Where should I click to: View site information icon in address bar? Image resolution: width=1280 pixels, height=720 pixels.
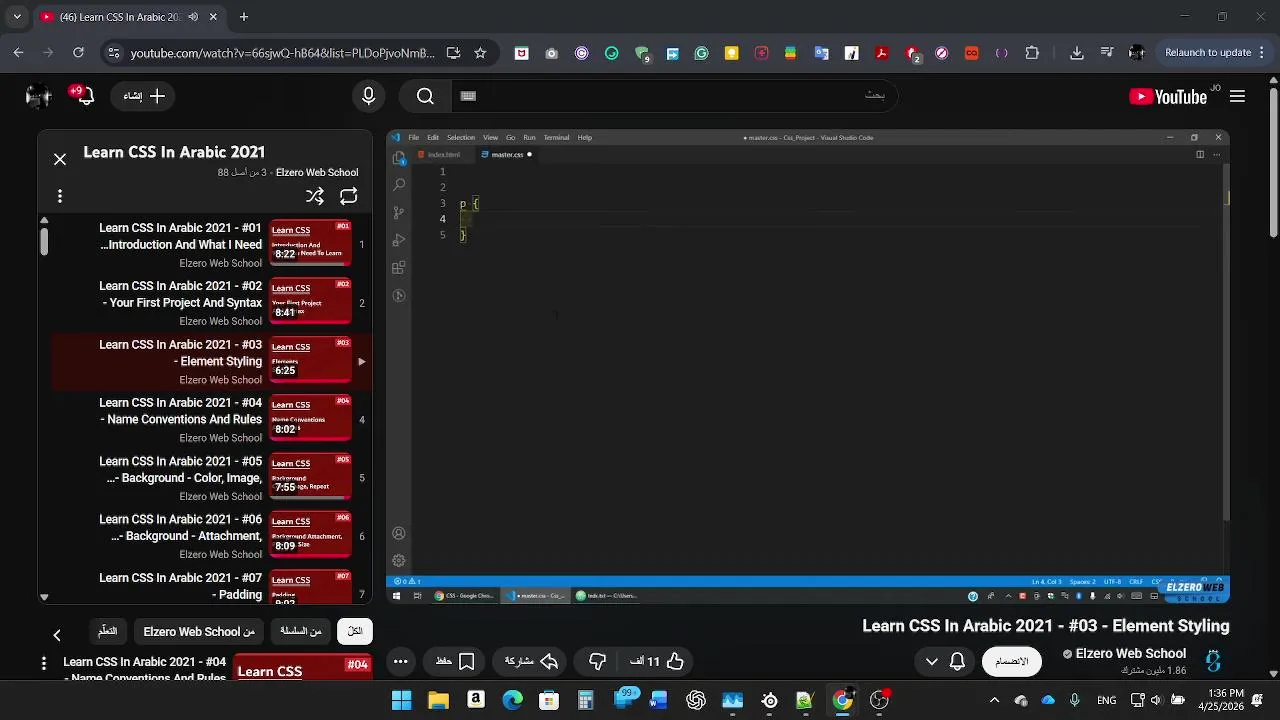tap(113, 53)
